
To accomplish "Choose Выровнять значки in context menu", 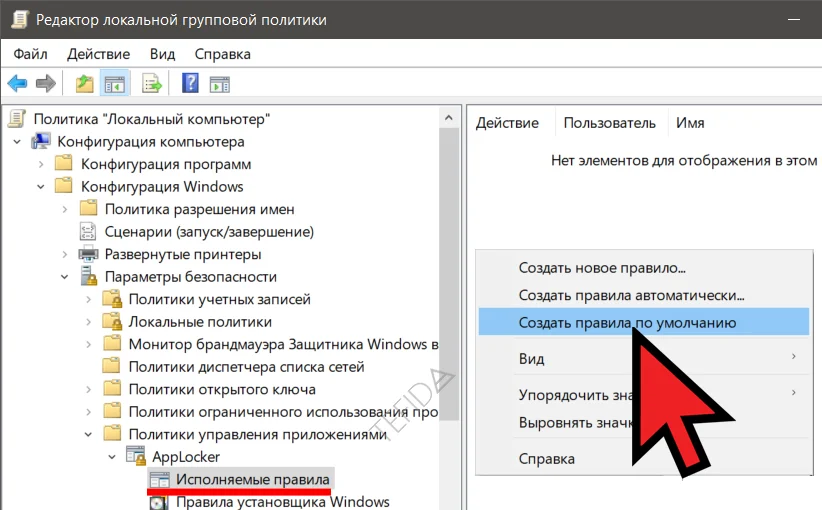I will pos(644,422).
